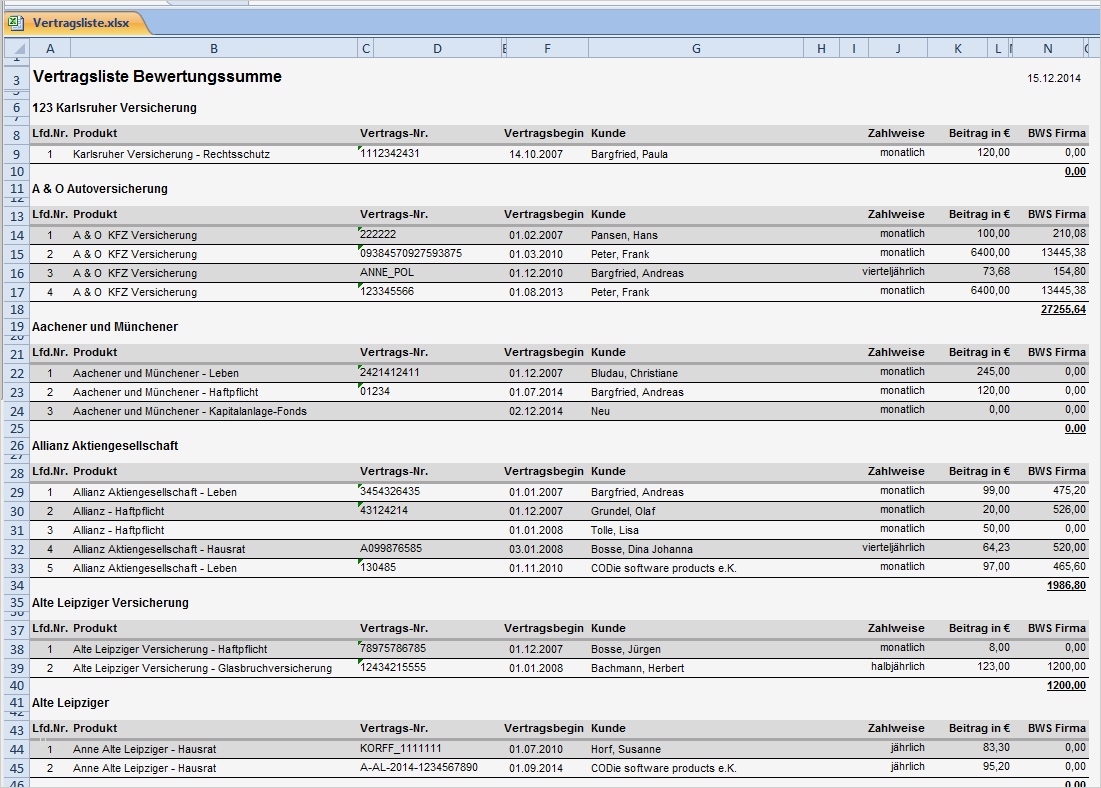The image size is (1101, 788).
Task: Click product 'Aachener und Münchener - Kapitalanlage-Fonds'
Action: point(190,412)
